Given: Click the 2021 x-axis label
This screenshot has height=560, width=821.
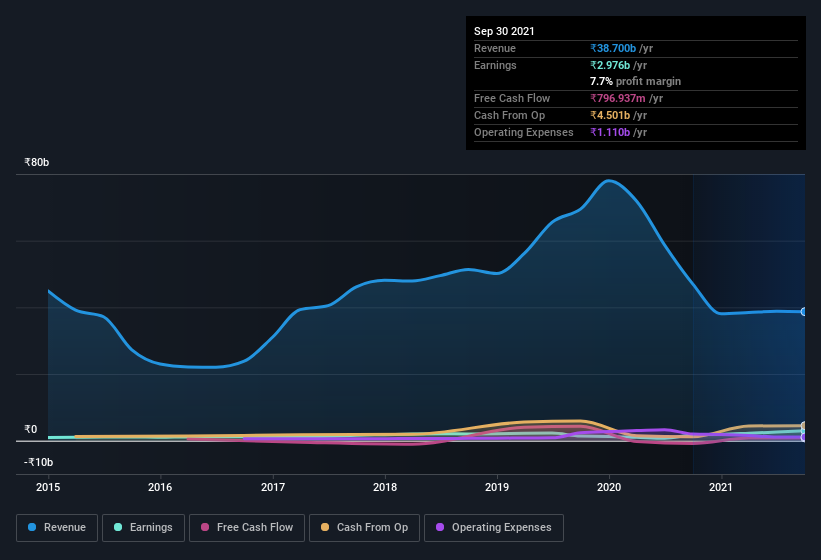Looking at the screenshot, I should [721, 487].
